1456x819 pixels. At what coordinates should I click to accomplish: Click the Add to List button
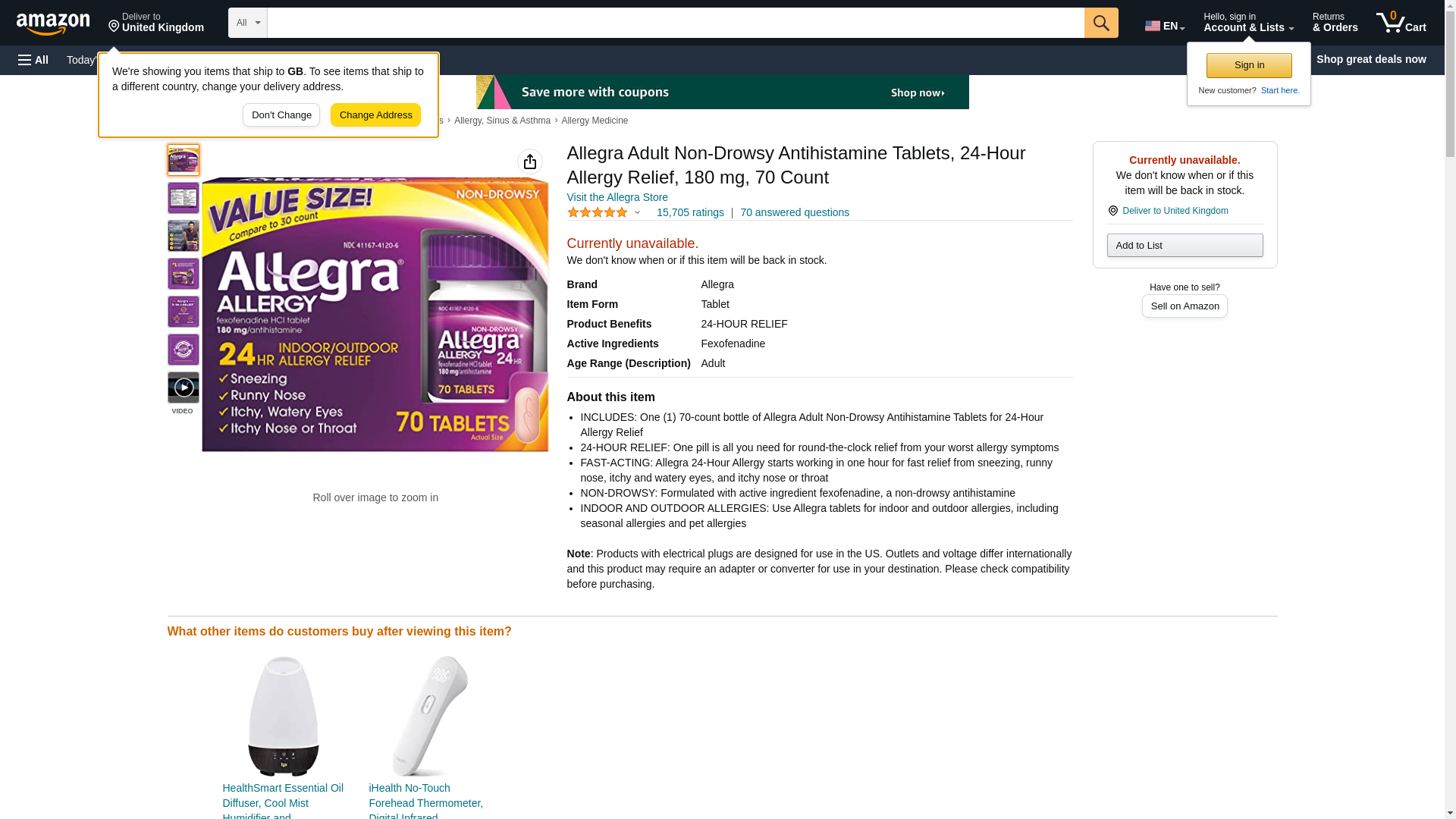[x=1185, y=245]
